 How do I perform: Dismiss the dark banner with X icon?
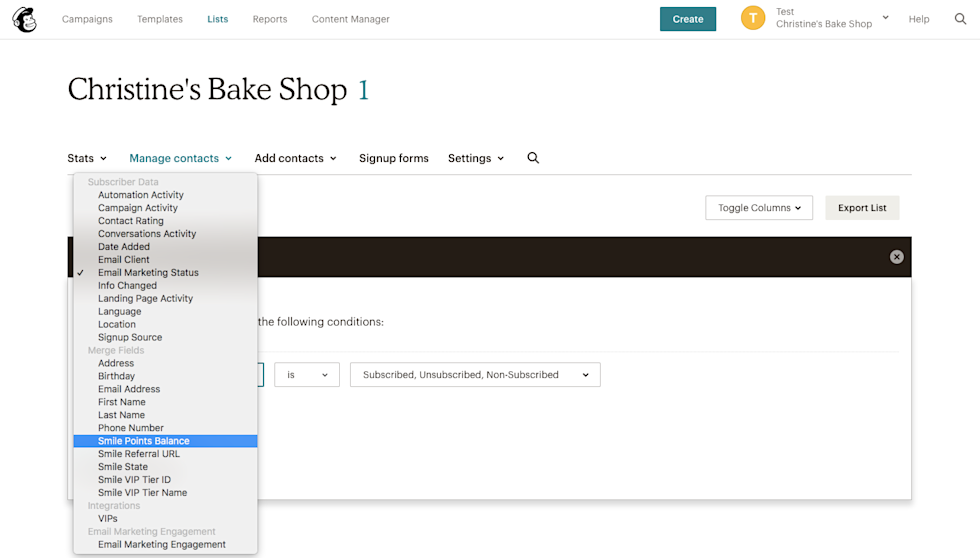(896, 257)
